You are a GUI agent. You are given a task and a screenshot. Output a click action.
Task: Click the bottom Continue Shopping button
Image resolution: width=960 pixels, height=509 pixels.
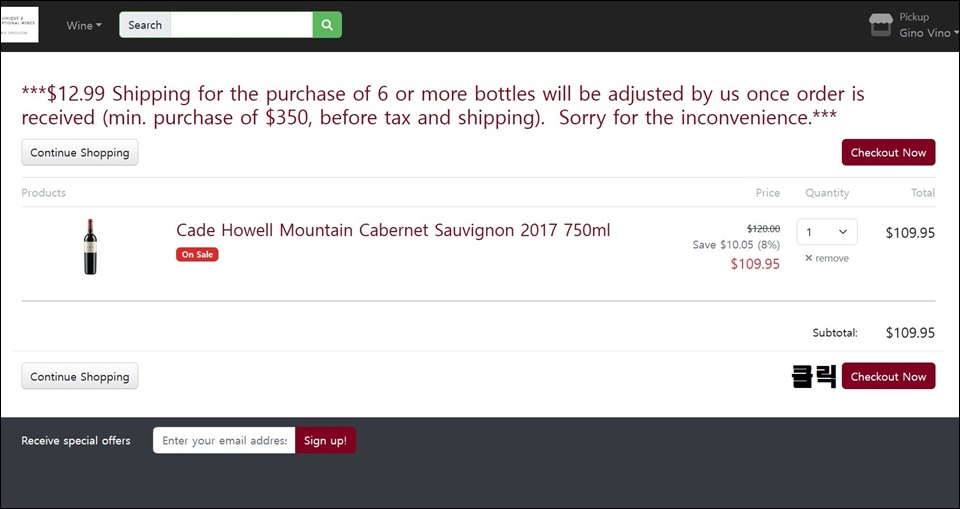coord(80,376)
